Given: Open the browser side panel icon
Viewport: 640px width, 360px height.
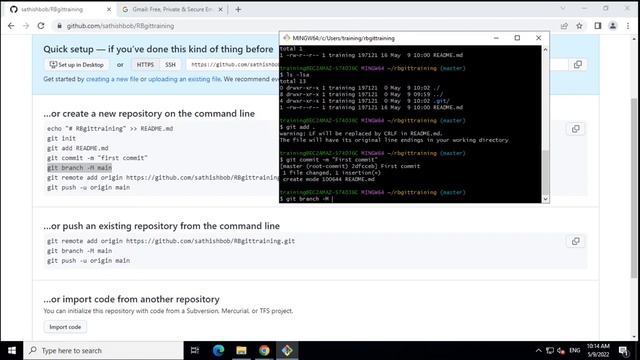Looking at the screenshot, I should (598, 26).
